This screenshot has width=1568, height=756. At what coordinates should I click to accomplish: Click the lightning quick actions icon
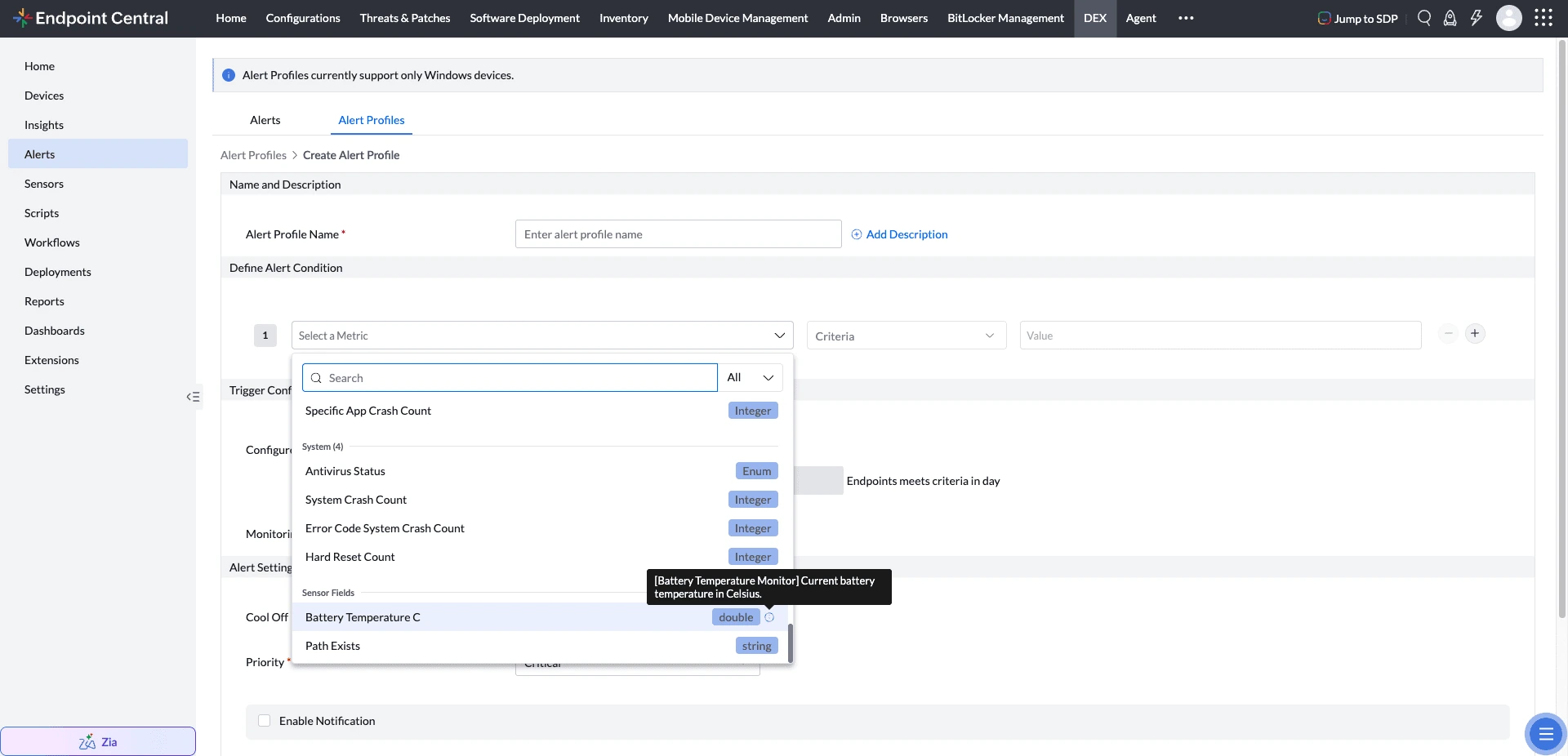[1476, 18]
